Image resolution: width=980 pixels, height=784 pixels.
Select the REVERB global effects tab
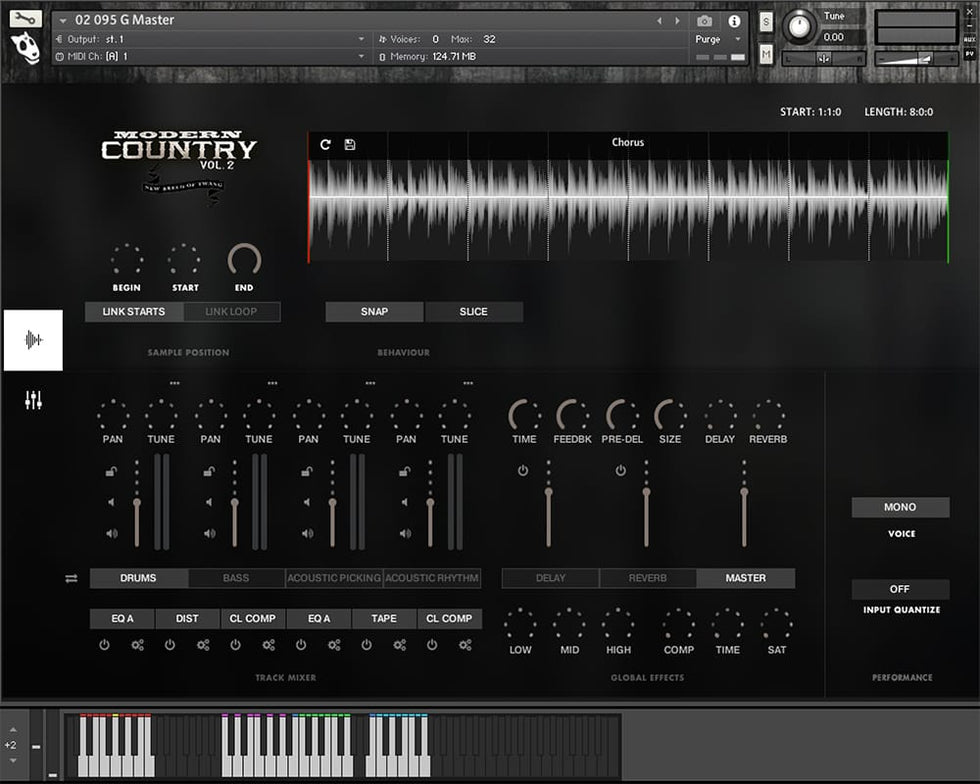(x=647, y=578)
